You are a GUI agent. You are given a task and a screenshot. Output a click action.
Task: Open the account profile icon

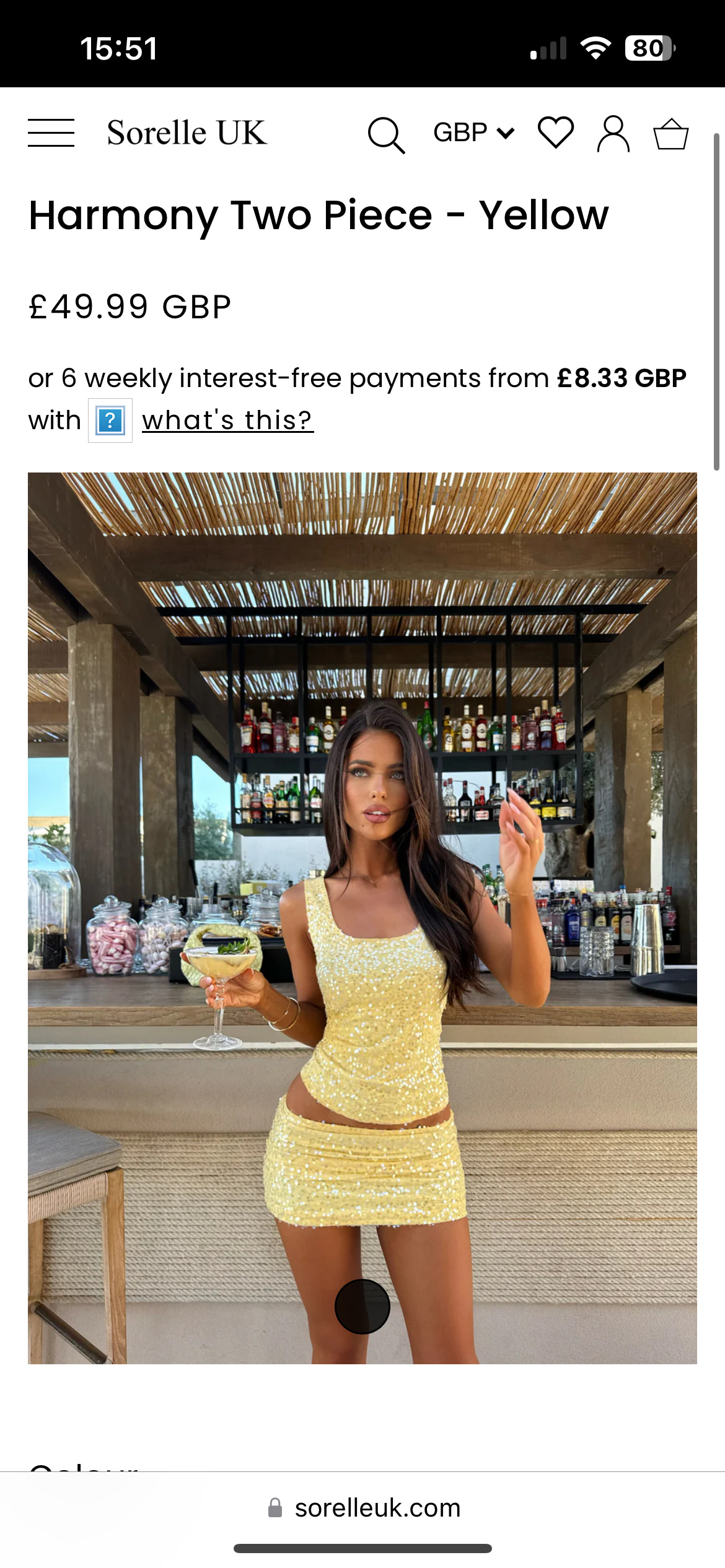click(613, 133)
